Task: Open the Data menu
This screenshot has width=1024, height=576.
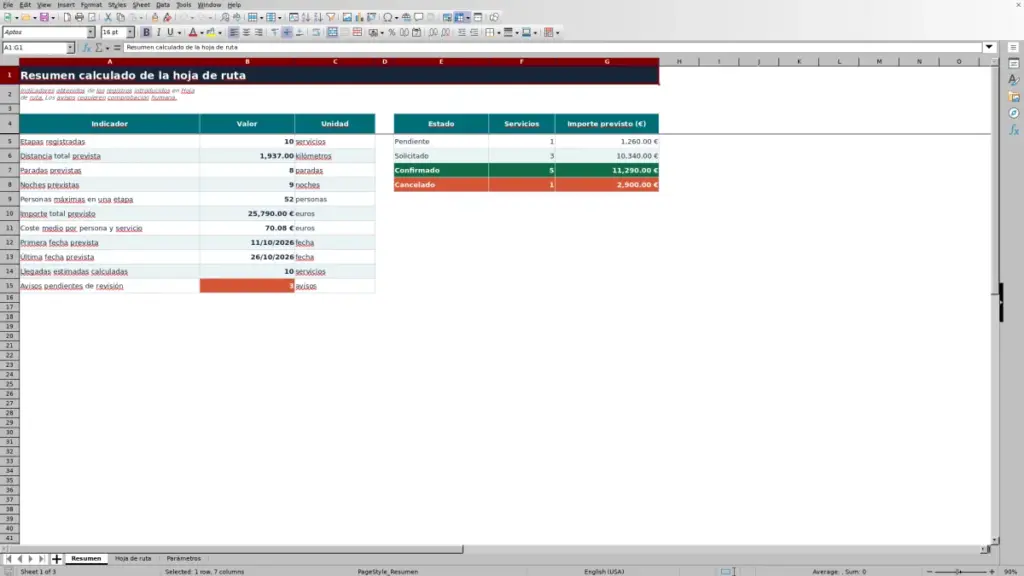Action: 163,5
